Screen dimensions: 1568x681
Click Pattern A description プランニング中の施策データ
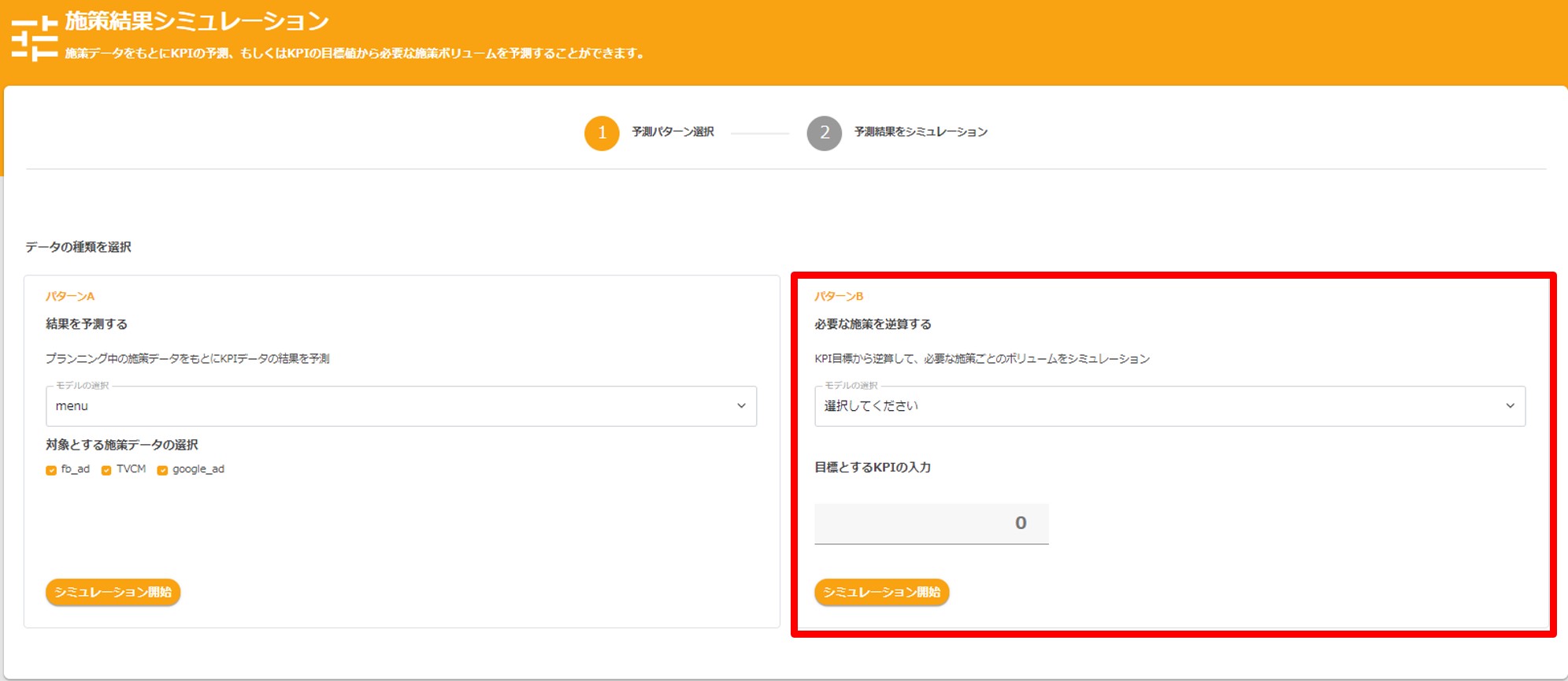tap(187, 358)
